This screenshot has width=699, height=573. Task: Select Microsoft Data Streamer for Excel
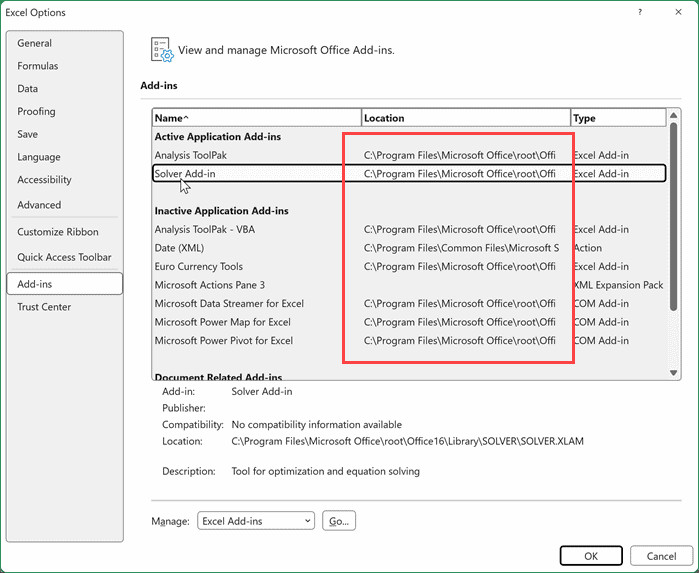(409, 304)
